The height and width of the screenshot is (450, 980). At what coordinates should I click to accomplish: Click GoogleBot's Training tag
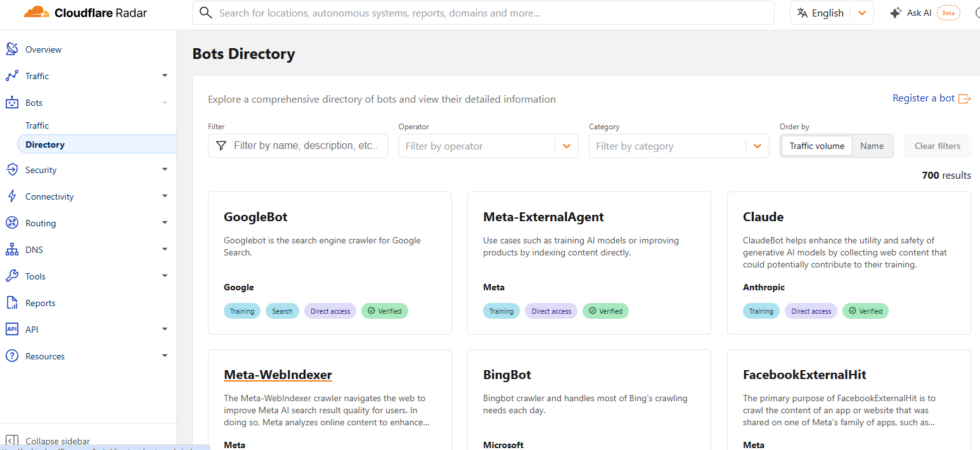242,311
